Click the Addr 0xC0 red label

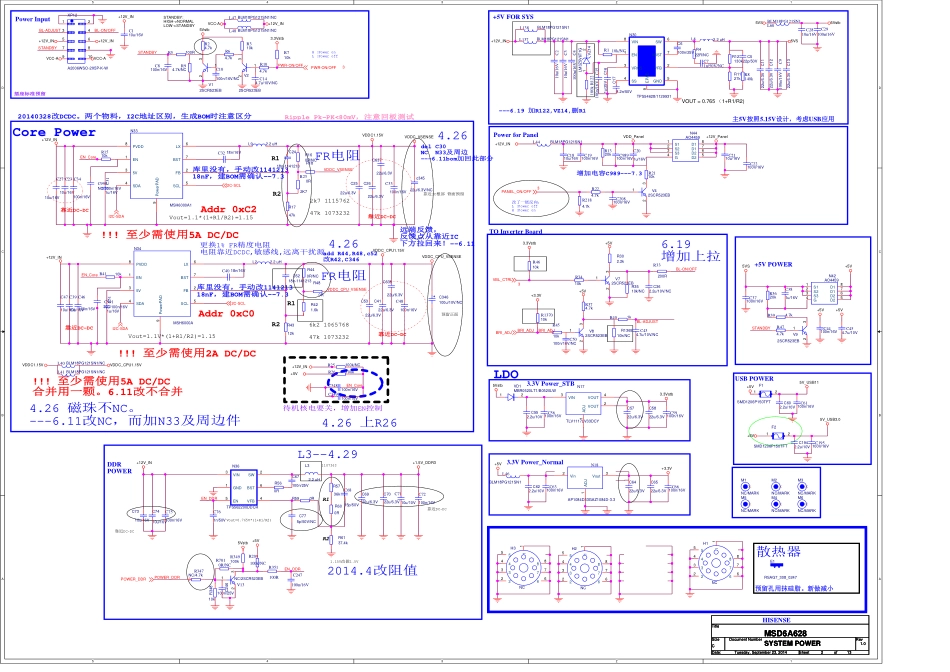[x=229, y=313]
